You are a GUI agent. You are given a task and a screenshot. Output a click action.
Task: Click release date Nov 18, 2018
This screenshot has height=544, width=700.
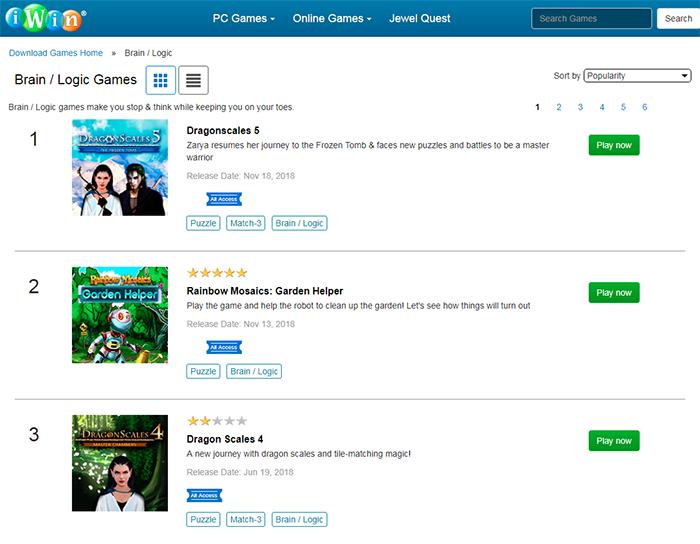[x=241, y=176]
